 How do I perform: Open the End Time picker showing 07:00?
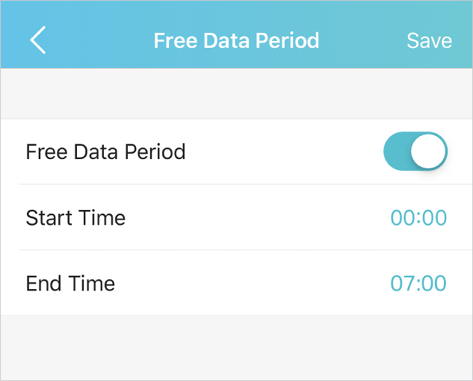[x=418, y=283]
